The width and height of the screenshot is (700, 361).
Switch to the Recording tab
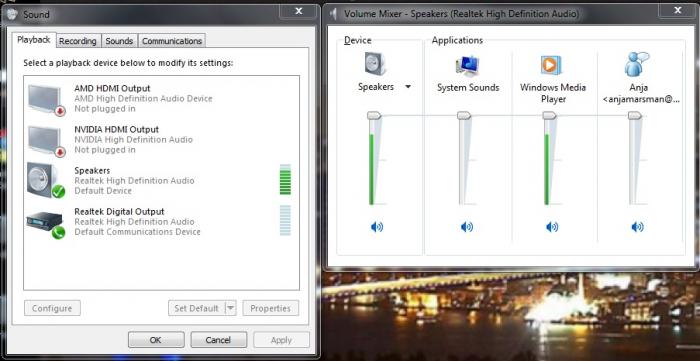click(78, 41)
